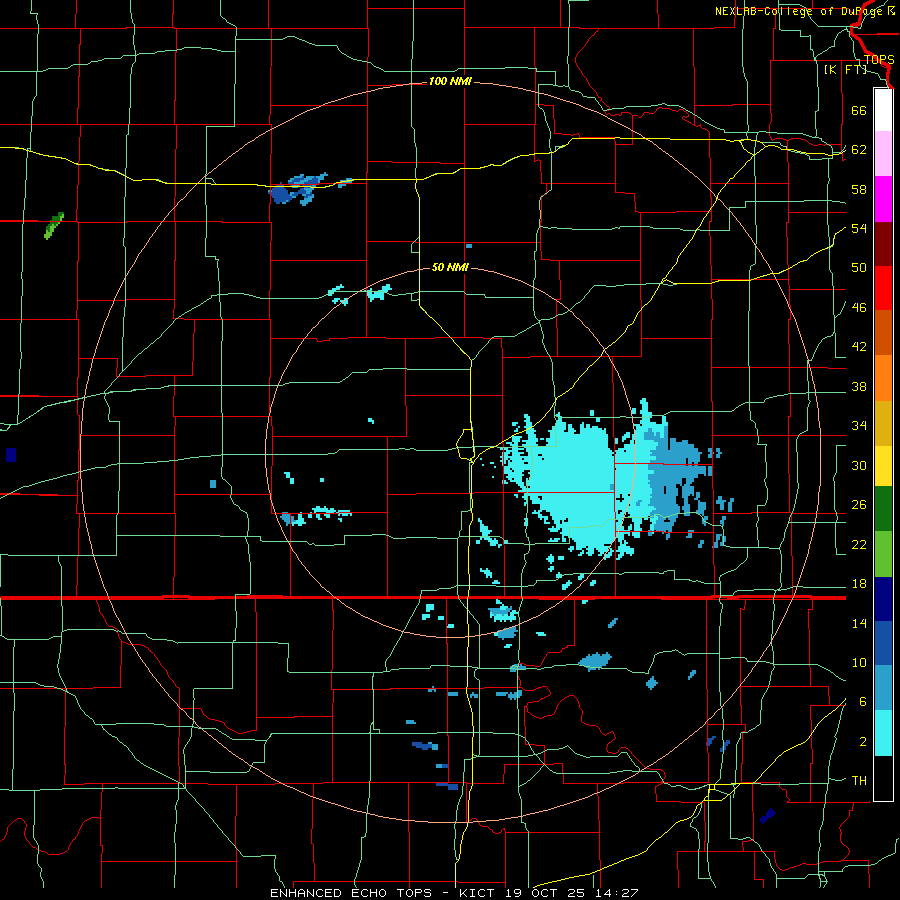900x900 pixels.
Task: Click the legend value "42"
Action: pos(859,347)
